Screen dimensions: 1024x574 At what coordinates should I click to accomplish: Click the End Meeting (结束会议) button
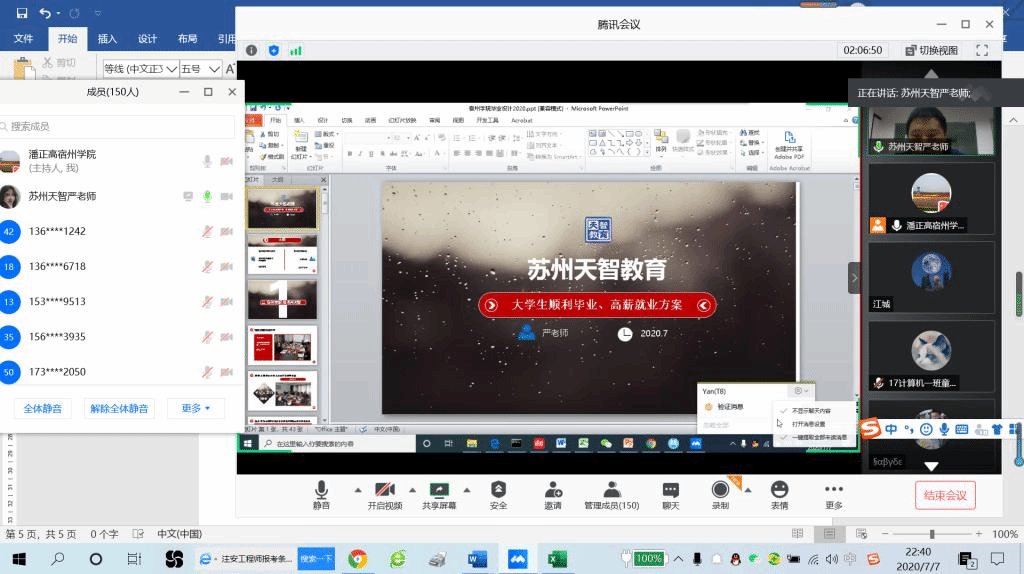point(944,495)
